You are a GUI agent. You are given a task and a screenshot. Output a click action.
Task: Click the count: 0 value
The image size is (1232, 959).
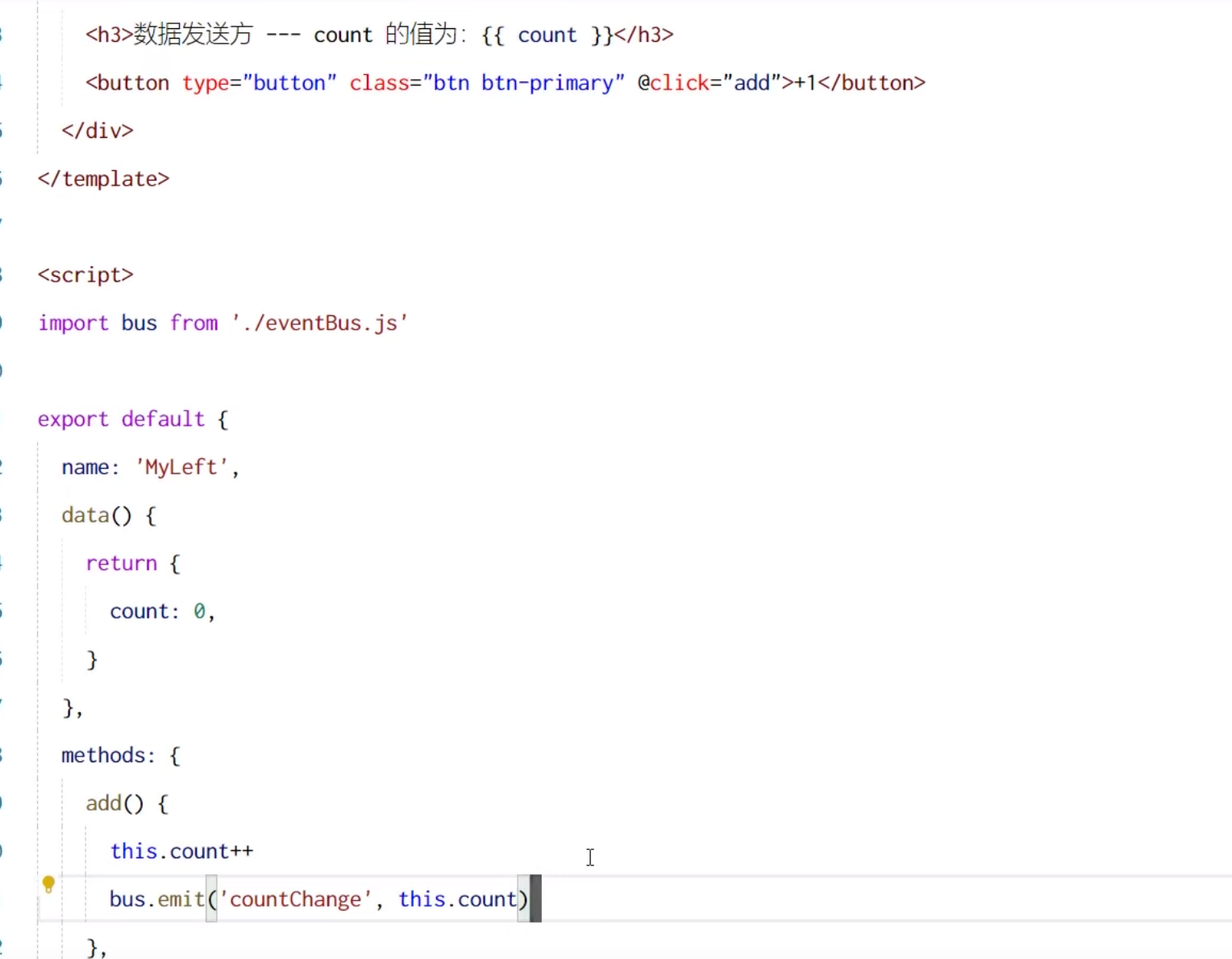pyautogui.click(x=199, y=611)
